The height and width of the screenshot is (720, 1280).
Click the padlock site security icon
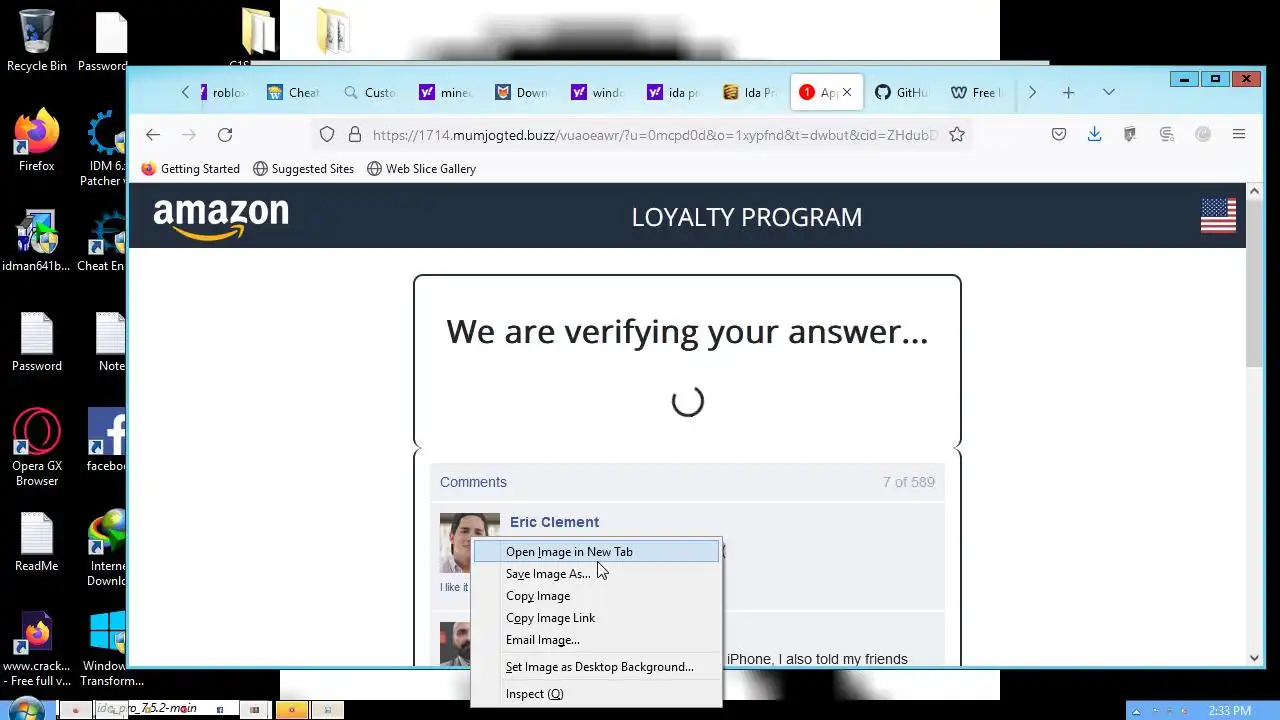click(354, 134)
